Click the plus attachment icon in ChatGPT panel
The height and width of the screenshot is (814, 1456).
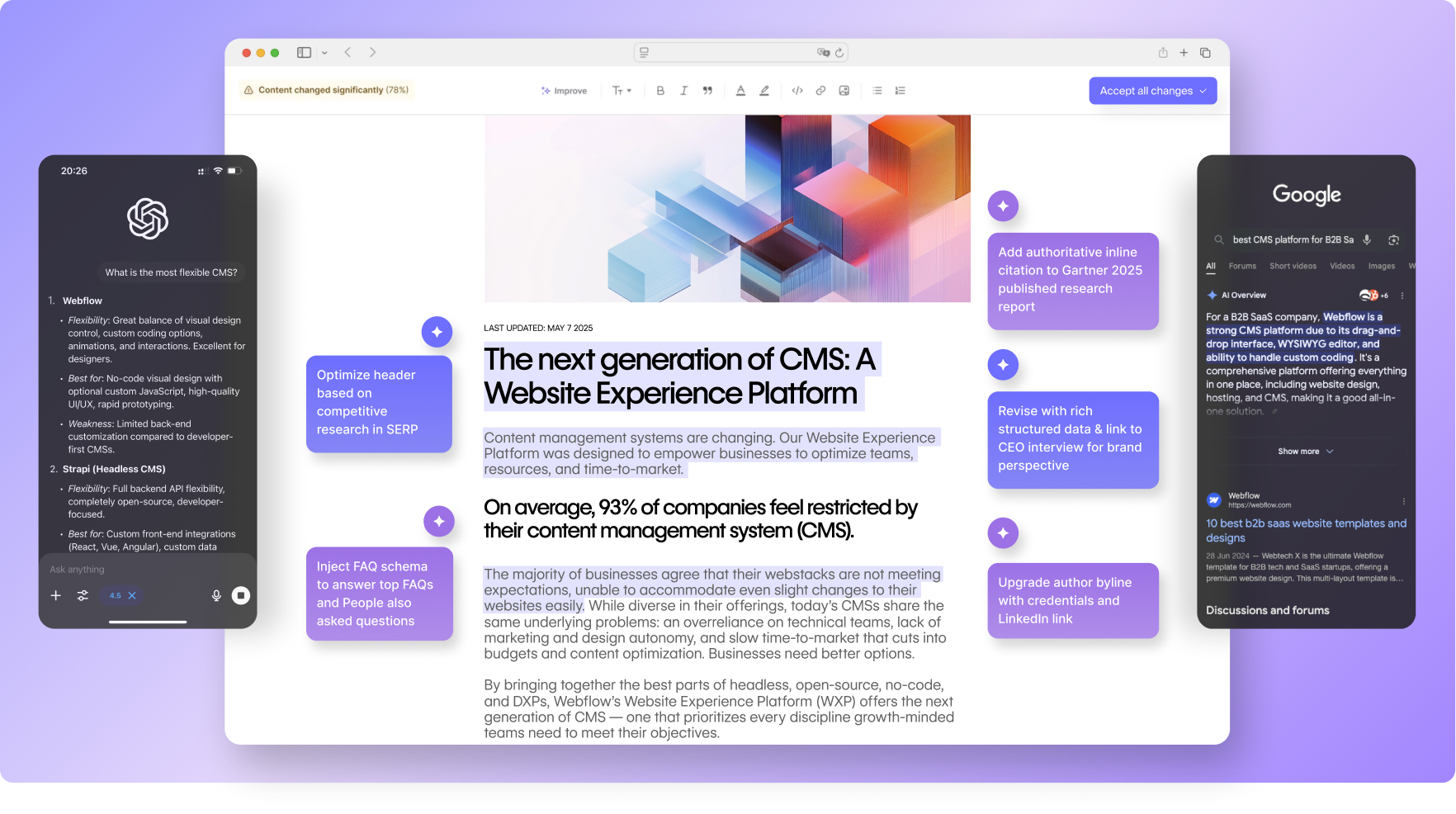point(56,595)
